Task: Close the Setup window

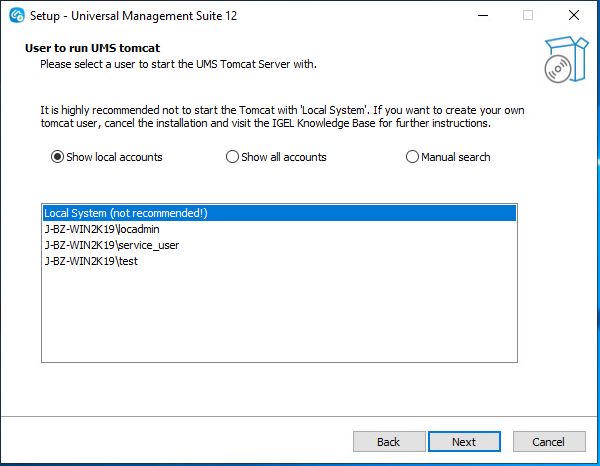Action: pyautogui.click(x=573, y=15)
